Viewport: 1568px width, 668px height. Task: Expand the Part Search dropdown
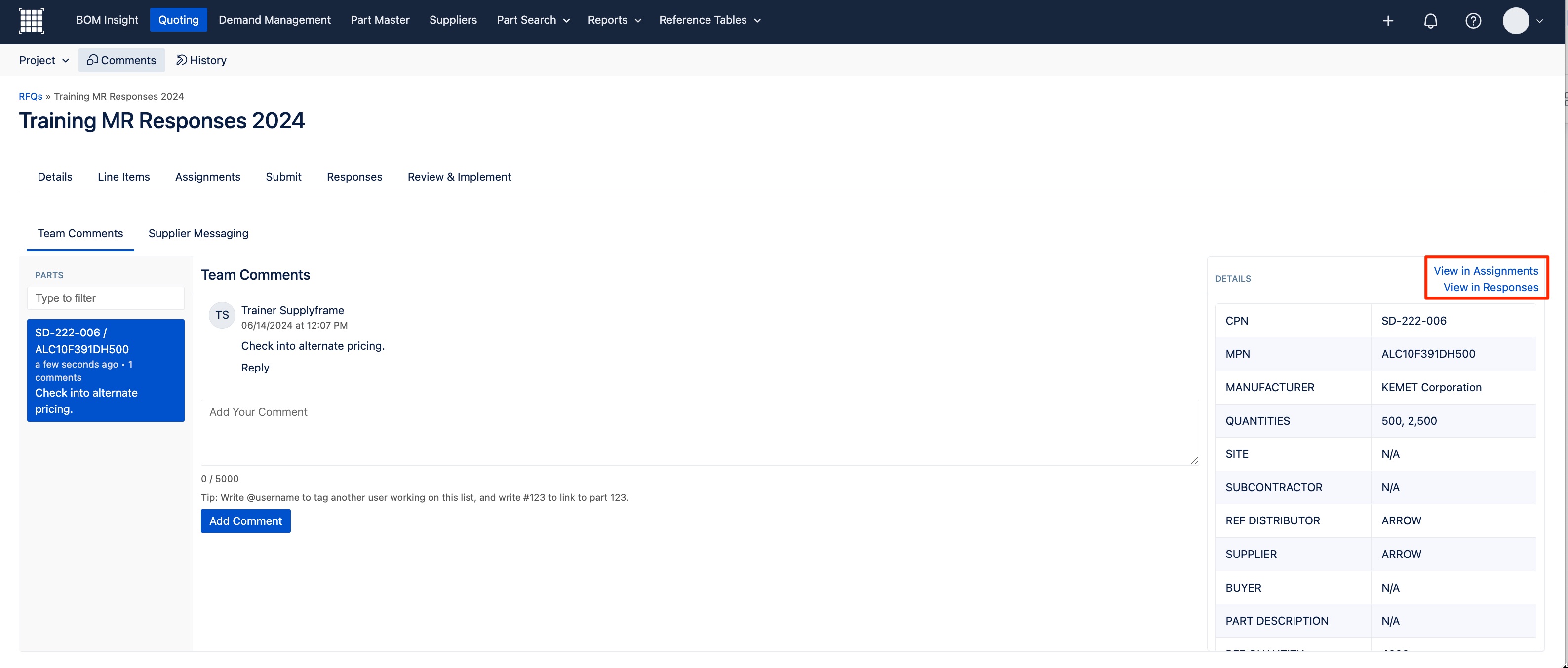tap(533, 19)
